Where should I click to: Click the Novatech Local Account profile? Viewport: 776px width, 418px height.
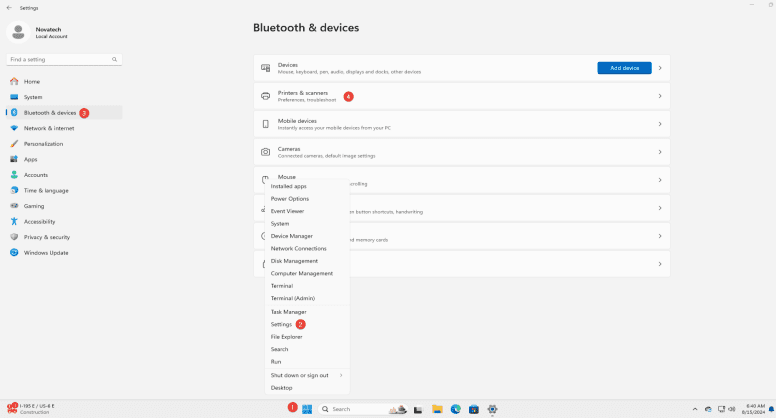[48, 32]
